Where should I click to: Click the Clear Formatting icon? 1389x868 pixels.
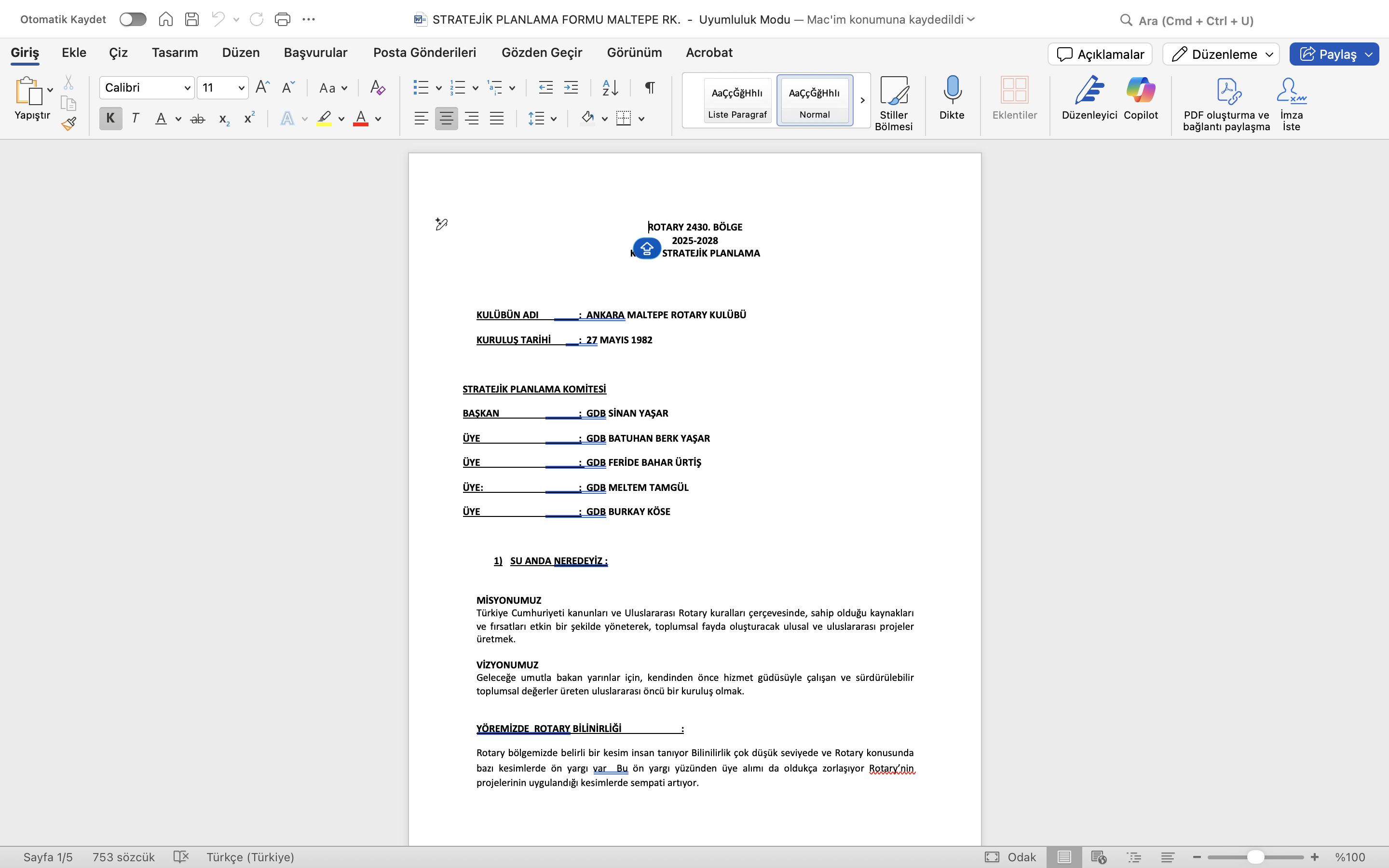[377, 88]
